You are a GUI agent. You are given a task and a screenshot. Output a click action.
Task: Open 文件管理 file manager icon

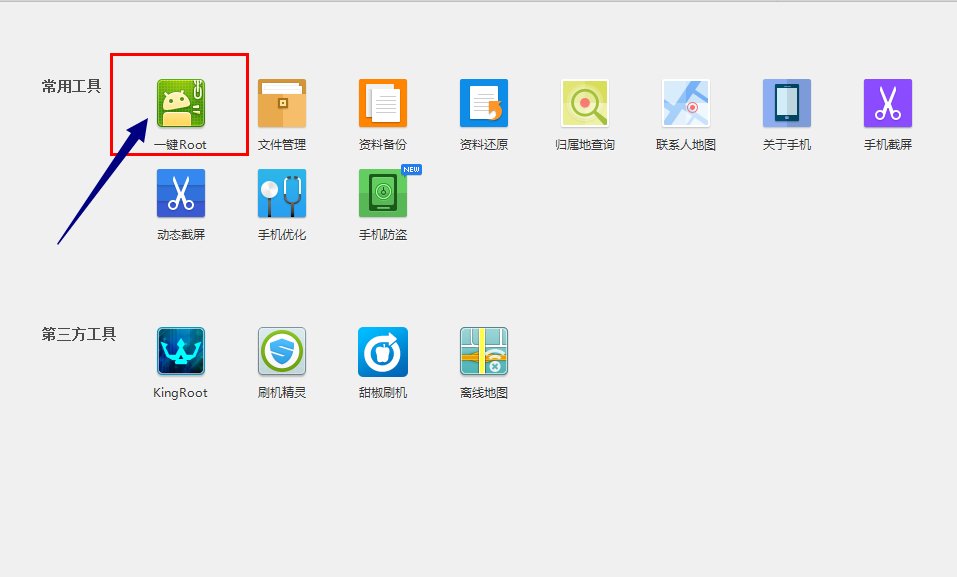click(282, 103)
